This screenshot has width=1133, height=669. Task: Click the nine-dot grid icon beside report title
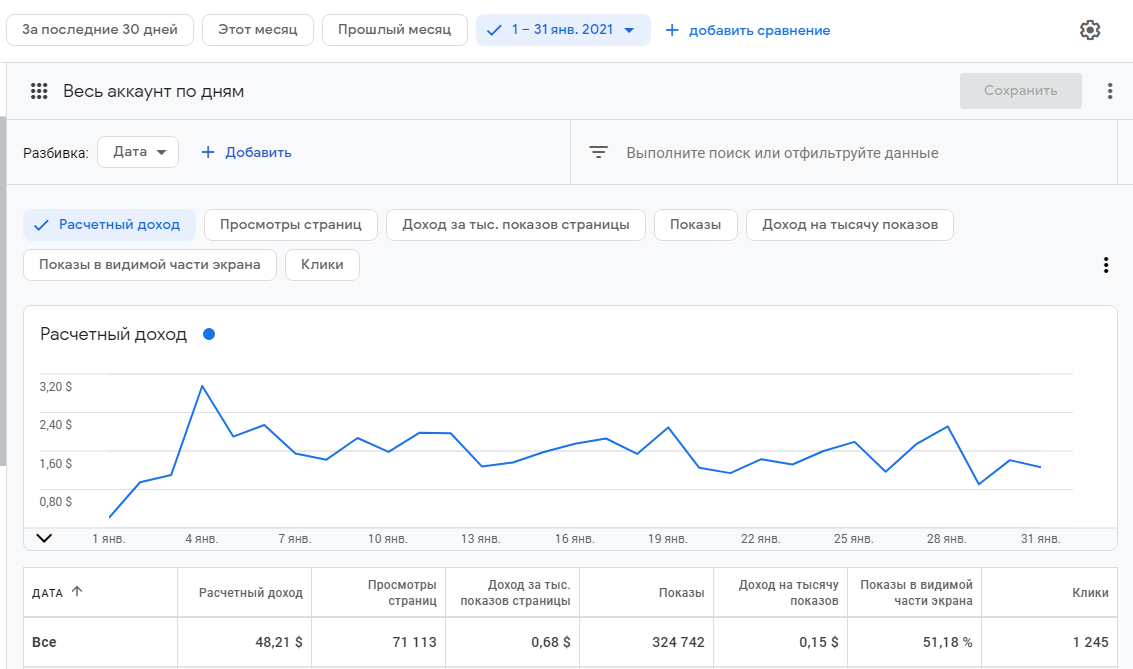(x=39, y=91)
